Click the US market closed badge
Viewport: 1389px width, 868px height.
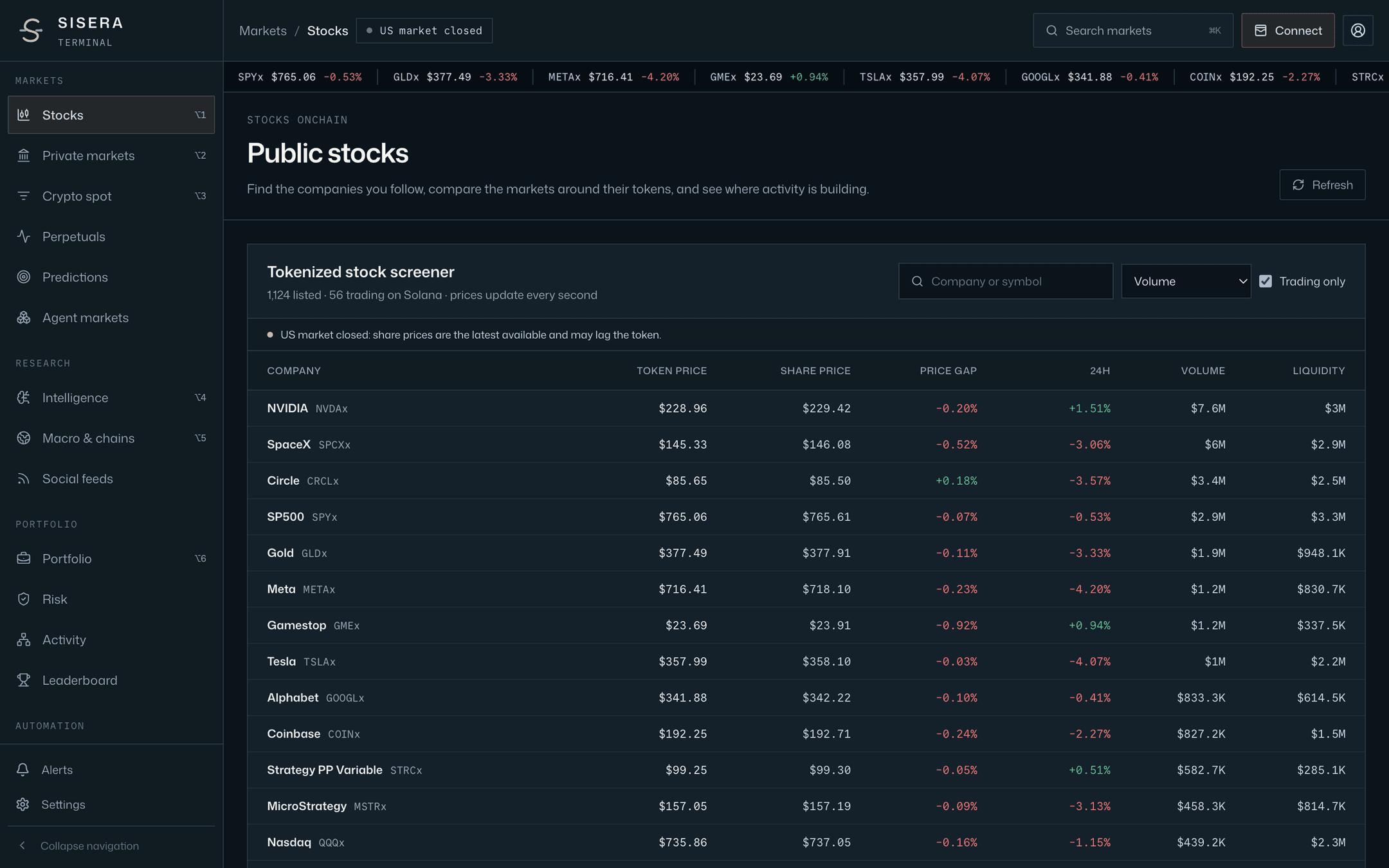click(x=424, y=30)
